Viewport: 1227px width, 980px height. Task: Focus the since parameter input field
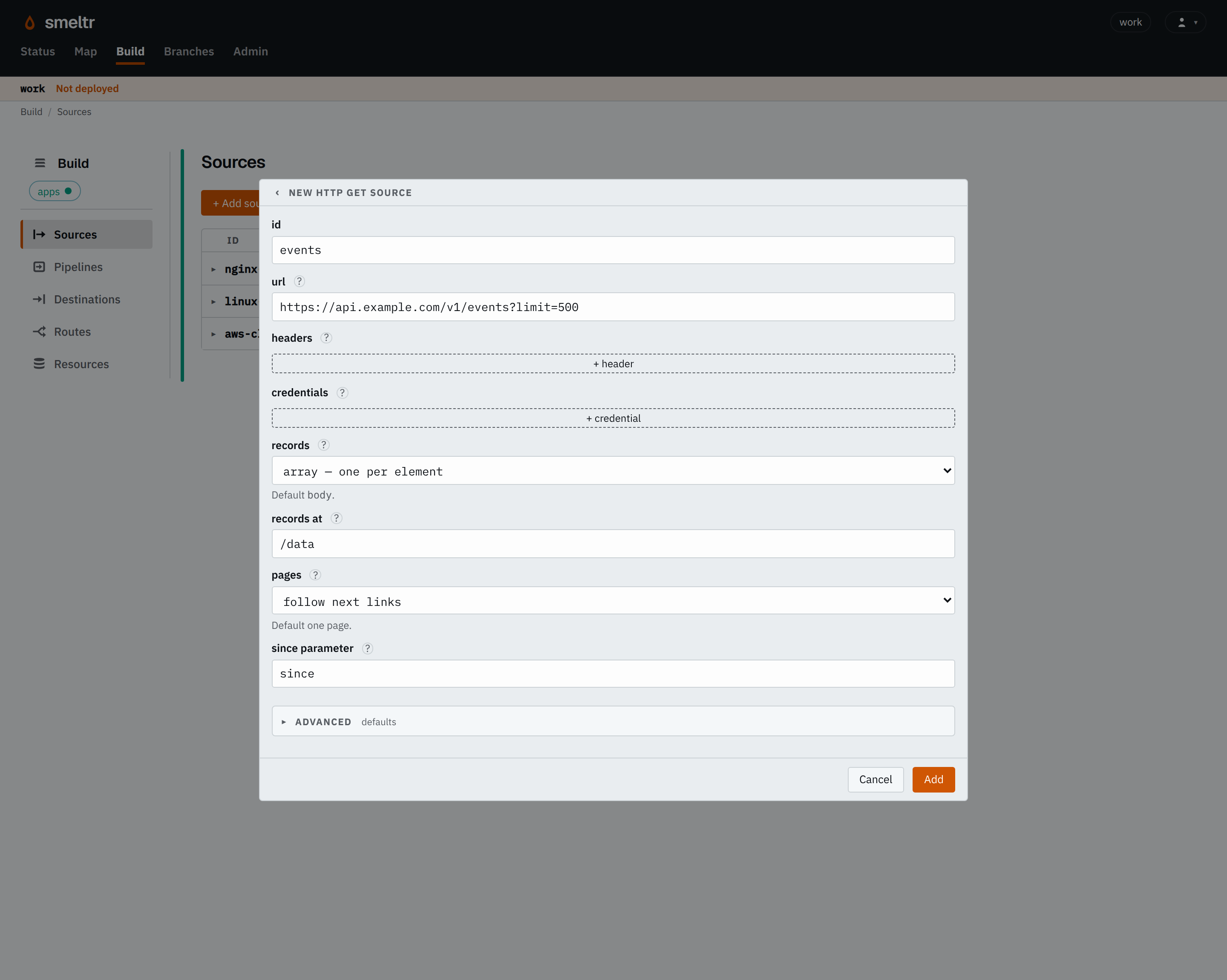(613, 674)
